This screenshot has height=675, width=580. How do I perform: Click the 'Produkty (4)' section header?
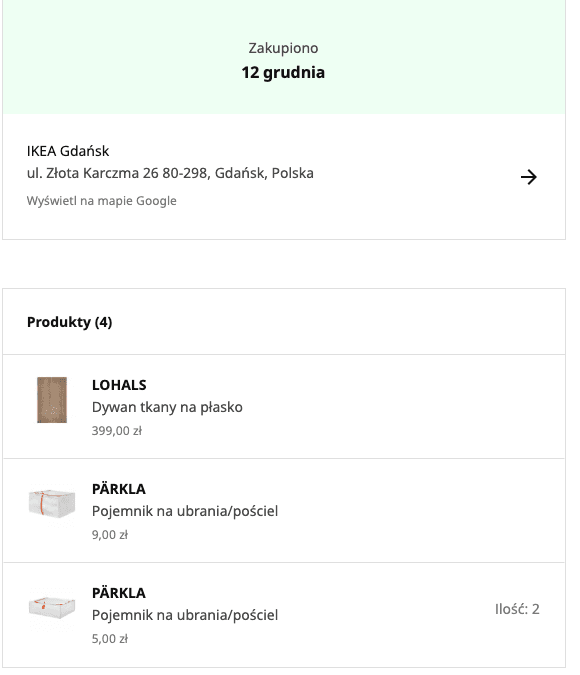coord(69,322)
